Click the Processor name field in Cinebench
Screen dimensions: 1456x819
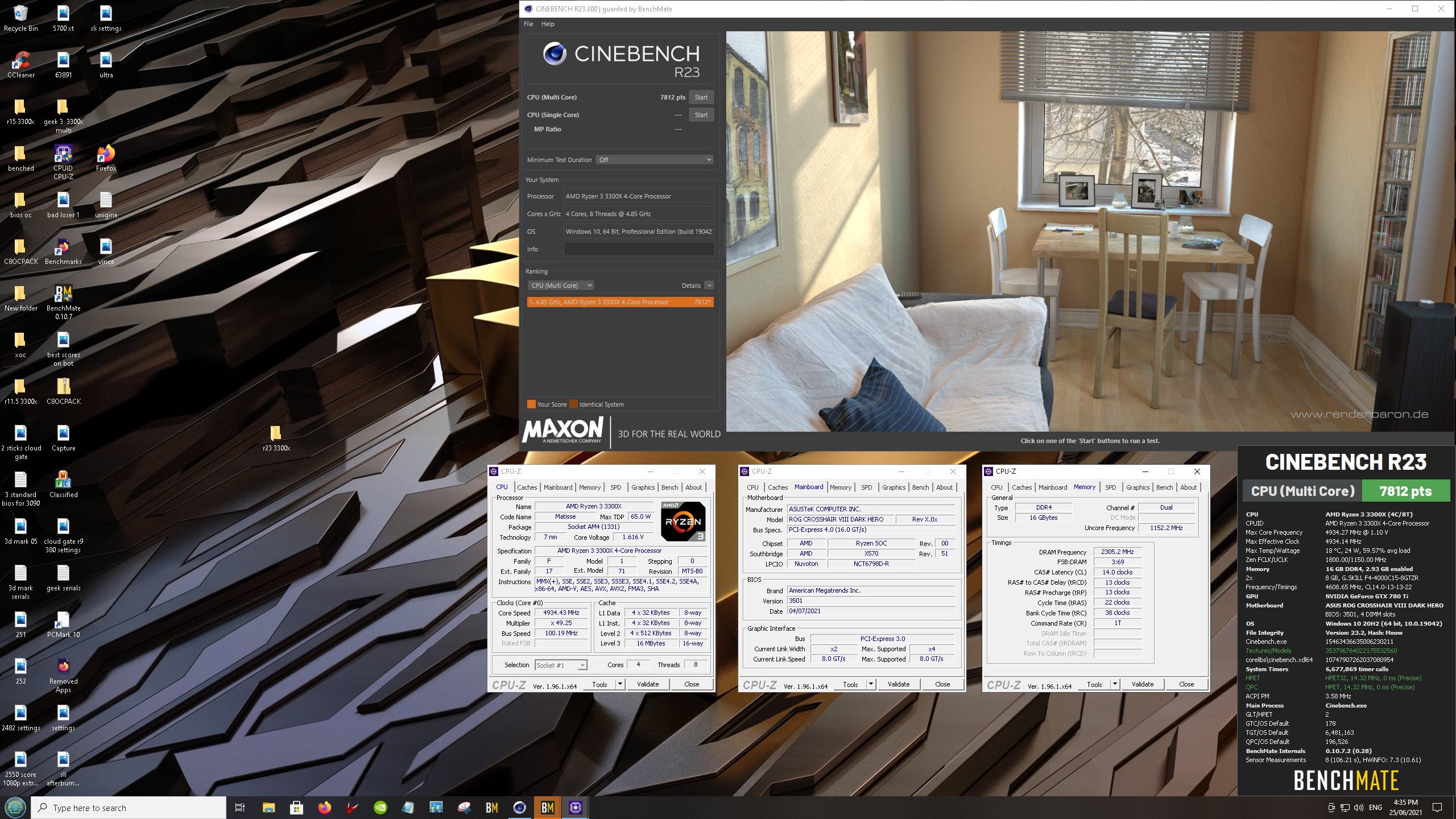pyautogui.click(x=639, y=196)
